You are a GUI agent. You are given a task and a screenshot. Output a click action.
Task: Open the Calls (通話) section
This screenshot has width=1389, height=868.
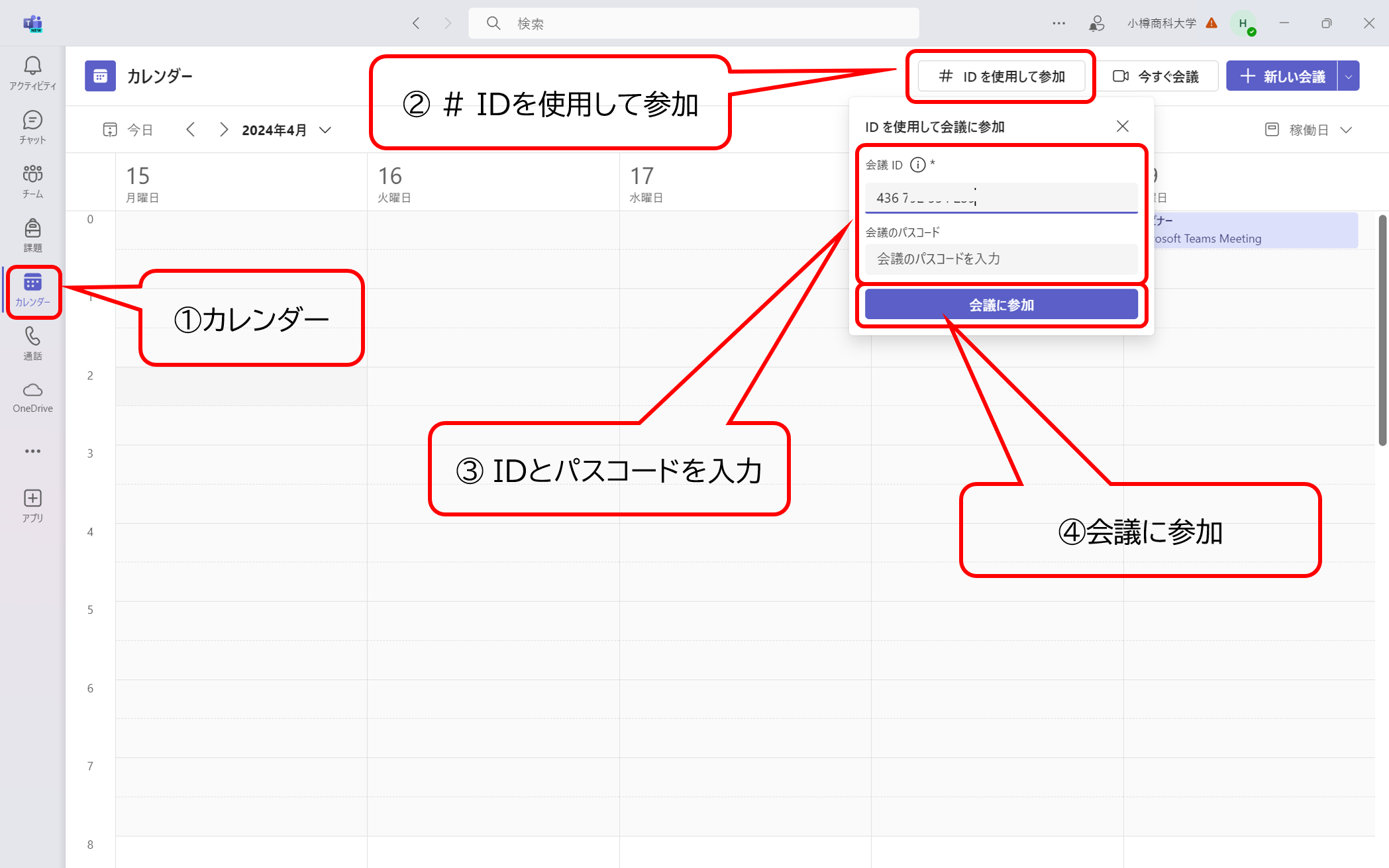tap(32, 344)
